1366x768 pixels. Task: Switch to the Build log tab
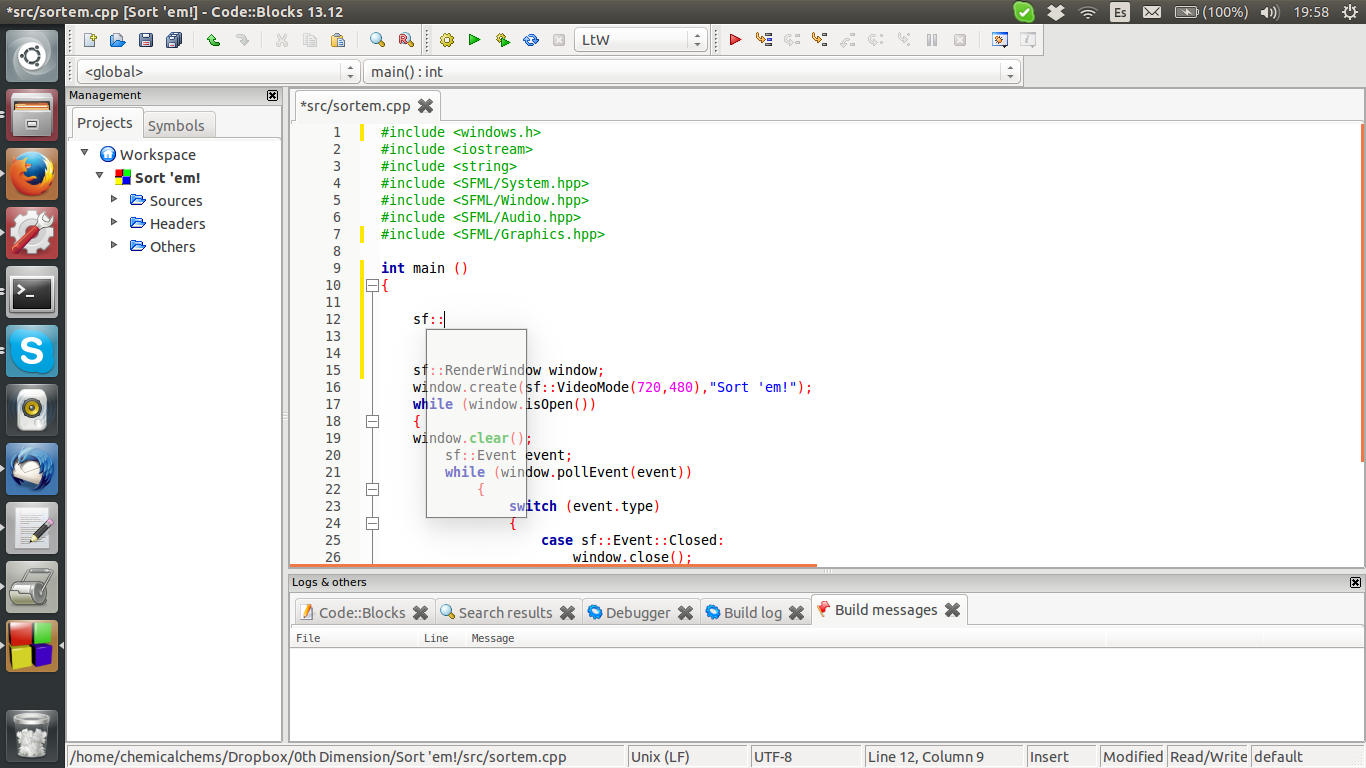[752, 612]
